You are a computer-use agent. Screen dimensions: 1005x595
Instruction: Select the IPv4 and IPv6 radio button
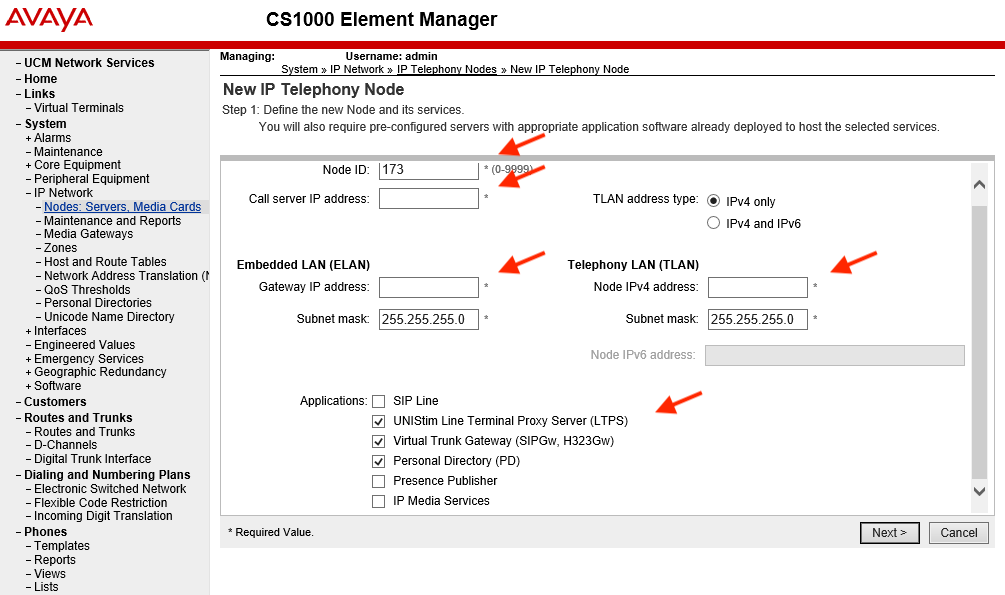(713, 223)
